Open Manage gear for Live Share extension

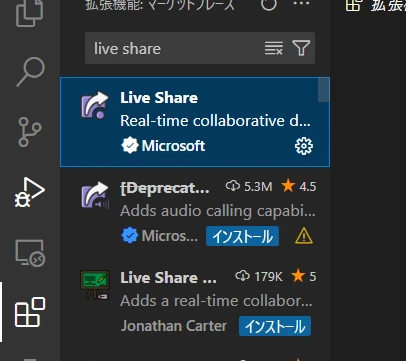(304, 146)
